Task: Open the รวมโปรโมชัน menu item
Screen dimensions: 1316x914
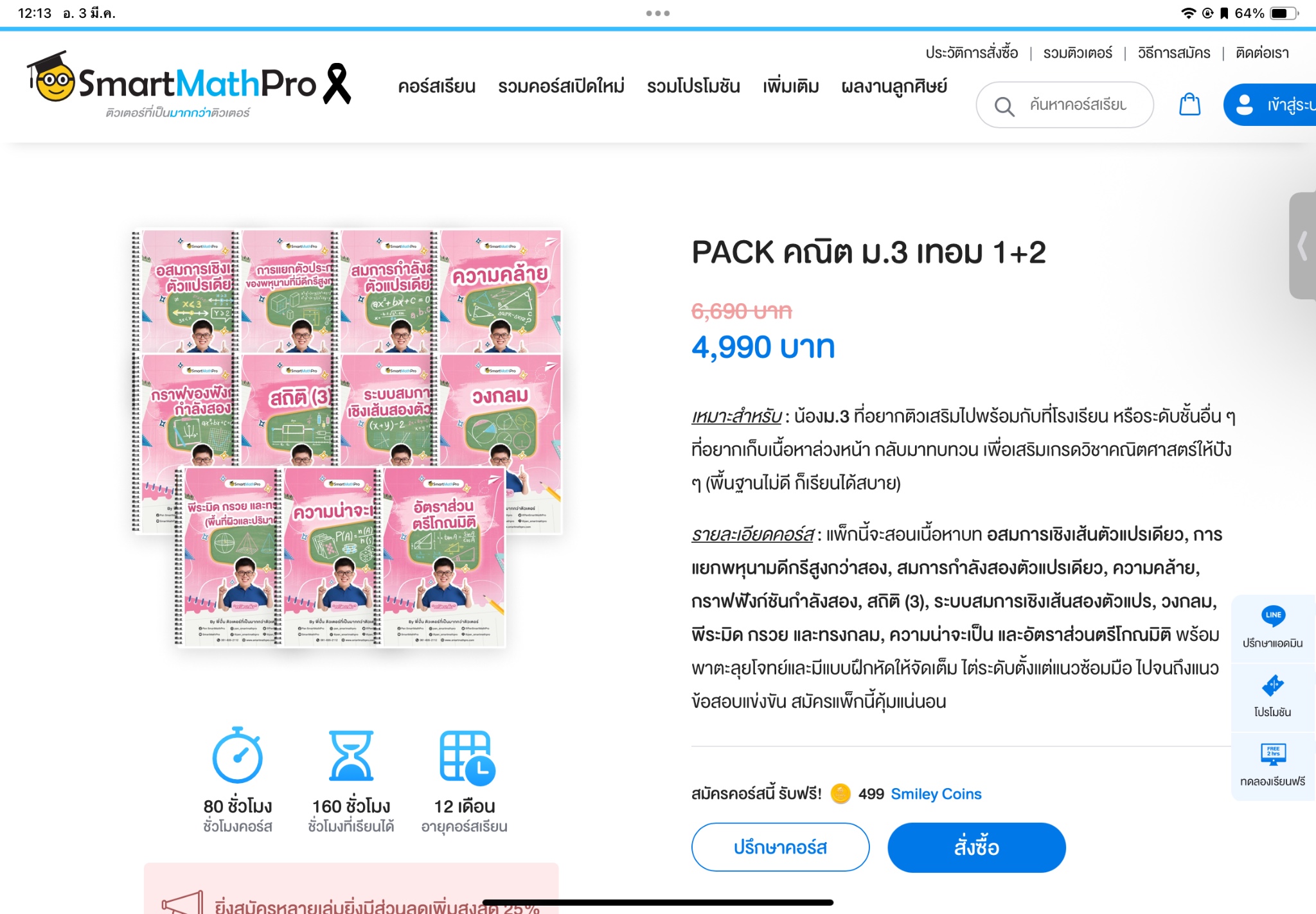Action: pyautogui.click(x=693, y=86)
